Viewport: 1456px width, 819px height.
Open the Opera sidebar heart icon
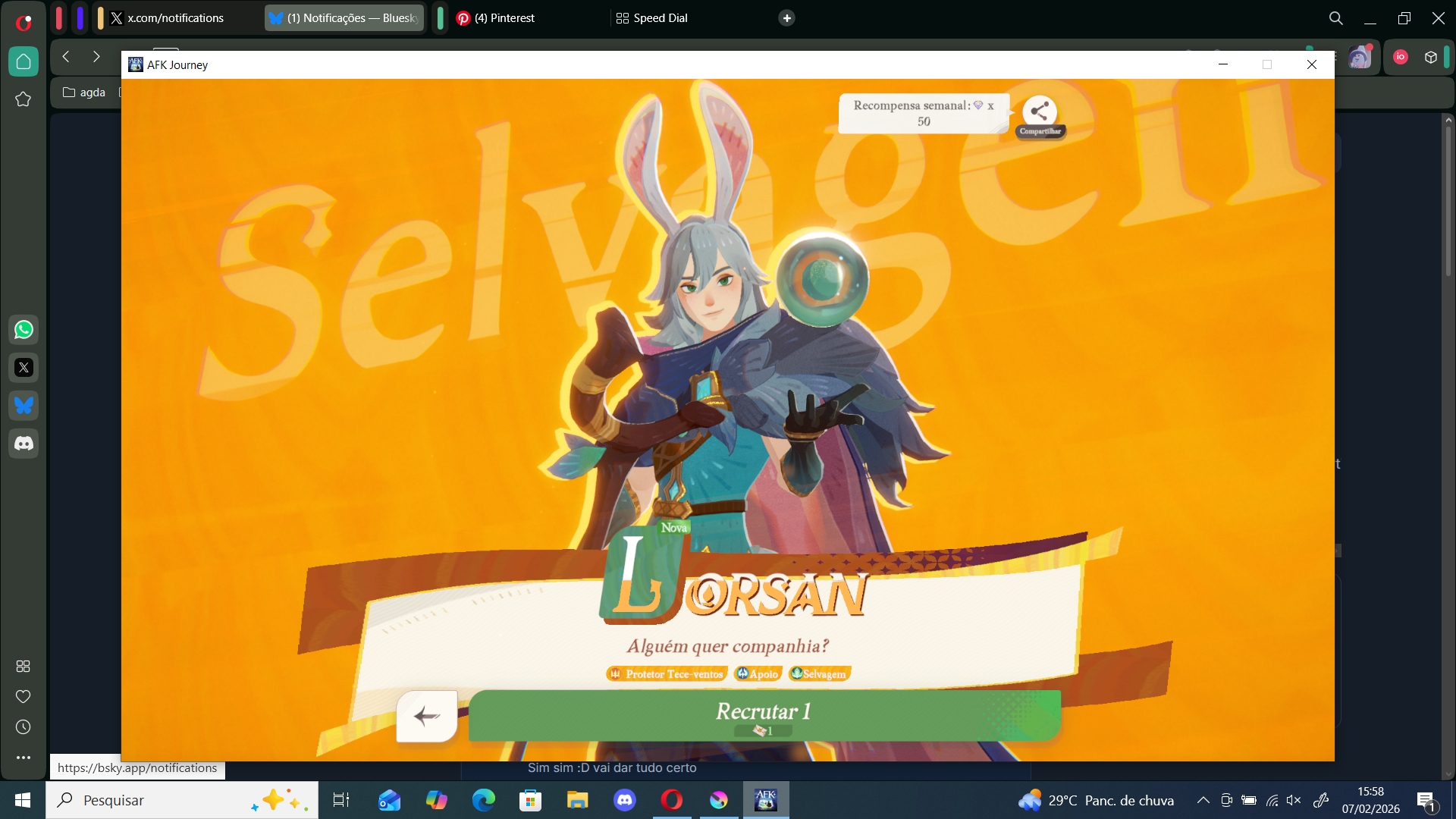pos(24,697)
